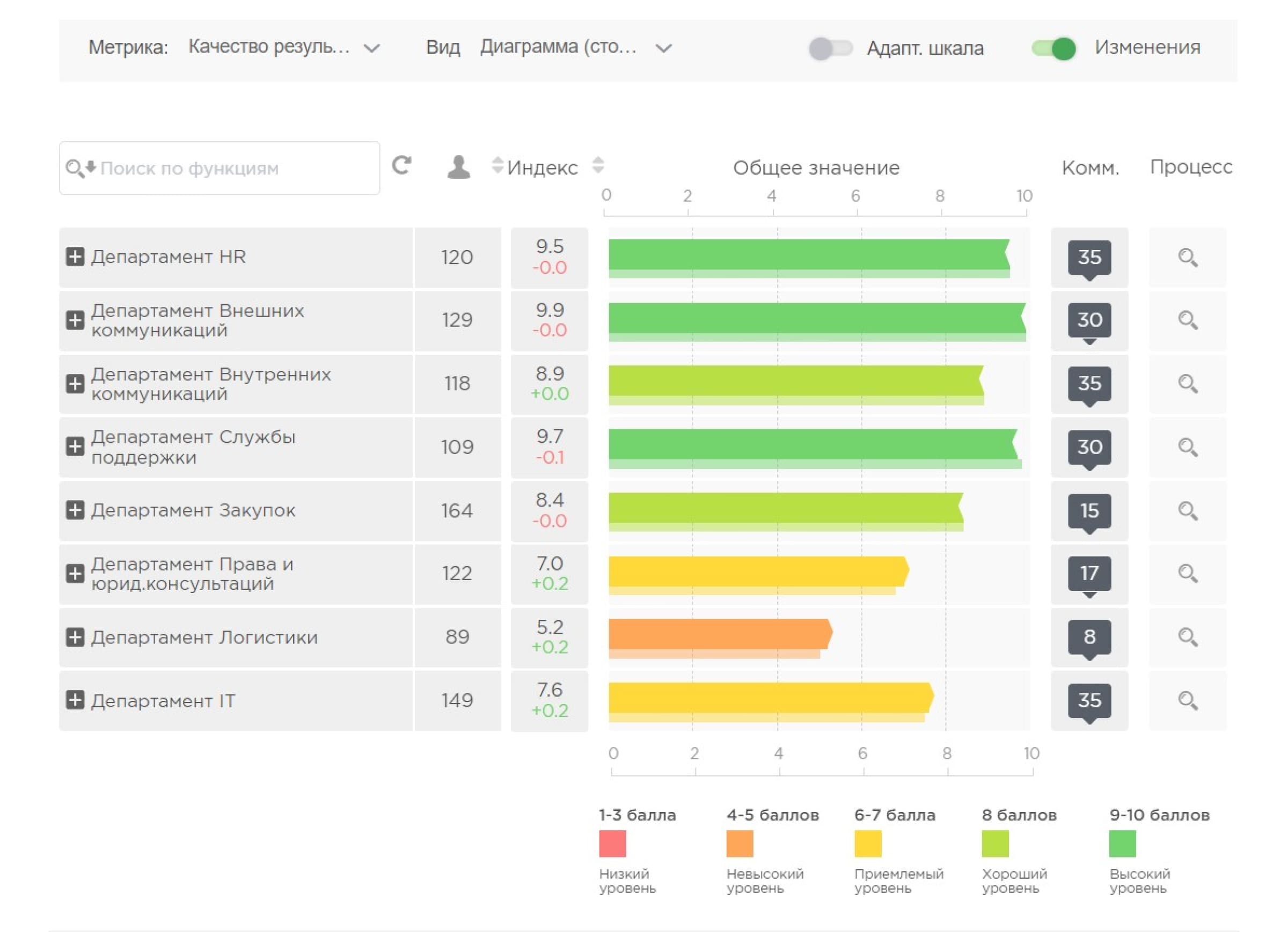Open the Метрика dropdown
Image resolution: width=1288 pixels, height=952 pixels.
point(283,47)
